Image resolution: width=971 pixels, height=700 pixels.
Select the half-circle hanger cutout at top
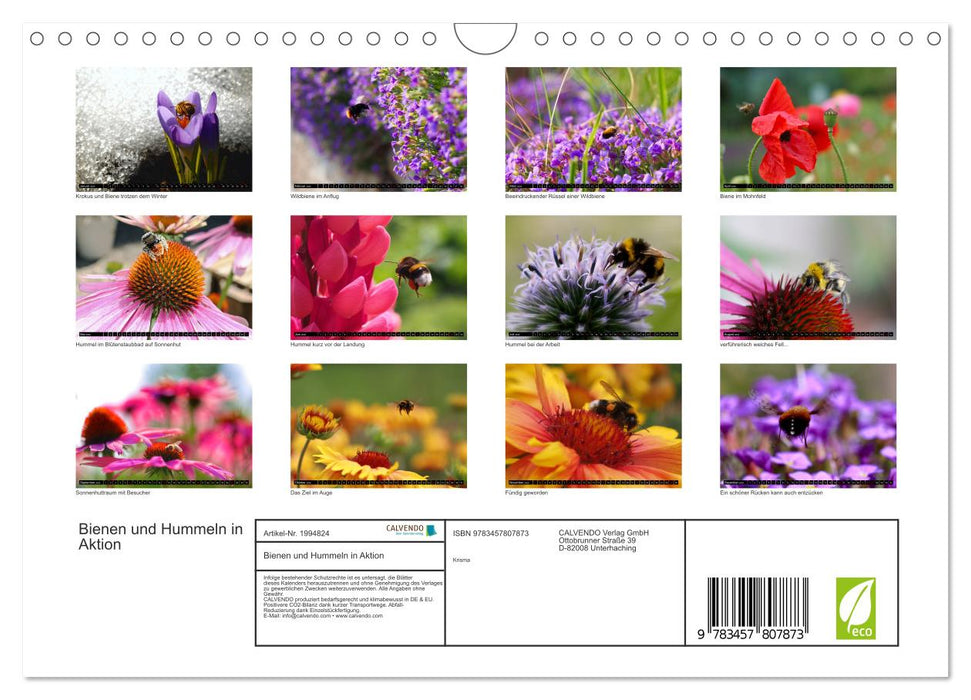(x=487, y=33)
